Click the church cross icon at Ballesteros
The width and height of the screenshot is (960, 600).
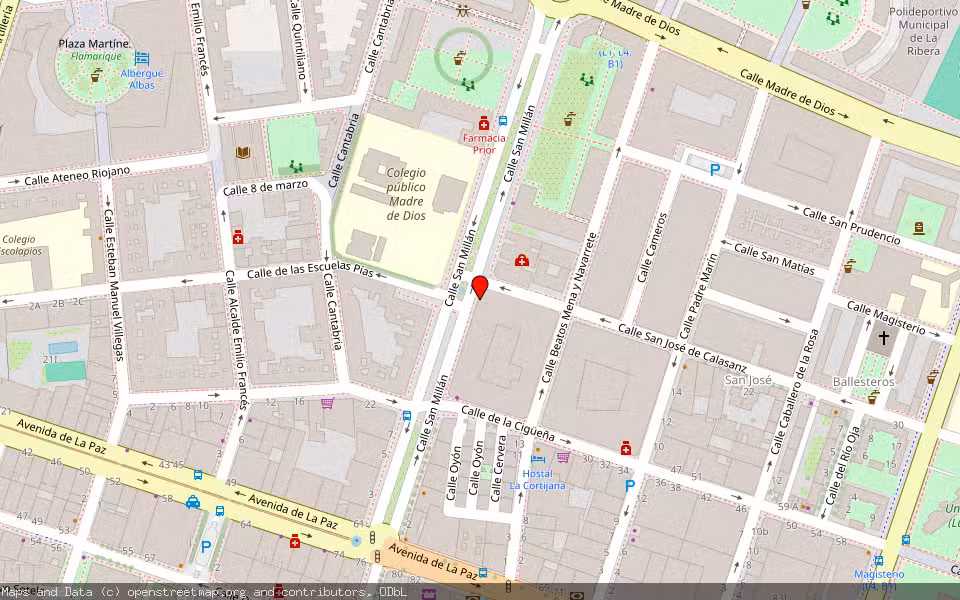click(x=884, y=337)
